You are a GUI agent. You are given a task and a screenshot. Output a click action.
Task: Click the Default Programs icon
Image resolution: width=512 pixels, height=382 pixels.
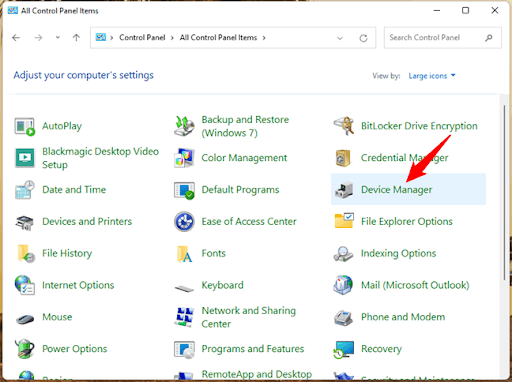pos(184,190)
